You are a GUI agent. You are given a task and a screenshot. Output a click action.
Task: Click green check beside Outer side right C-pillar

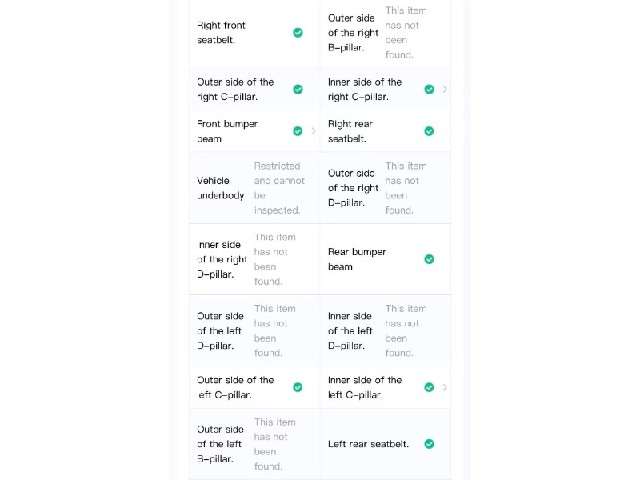point(298,89)
